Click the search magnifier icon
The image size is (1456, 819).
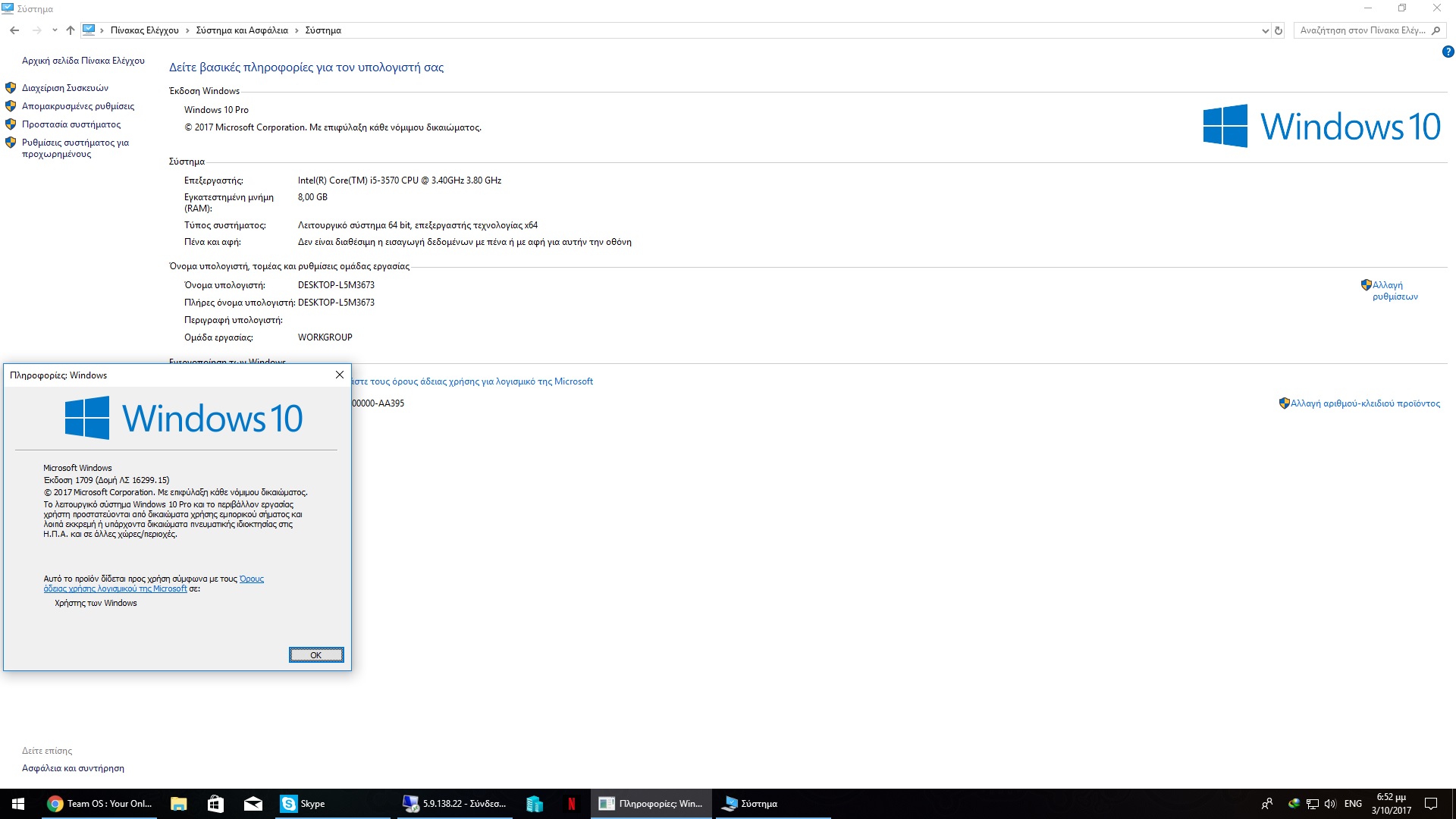click(x=1436, y=30)
